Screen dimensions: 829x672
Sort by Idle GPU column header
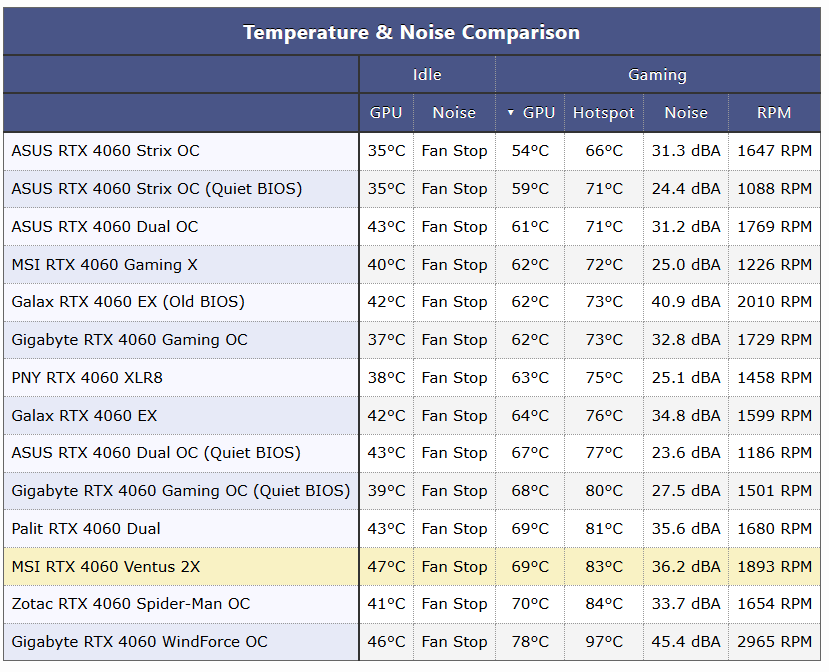[x=386, y=113]
